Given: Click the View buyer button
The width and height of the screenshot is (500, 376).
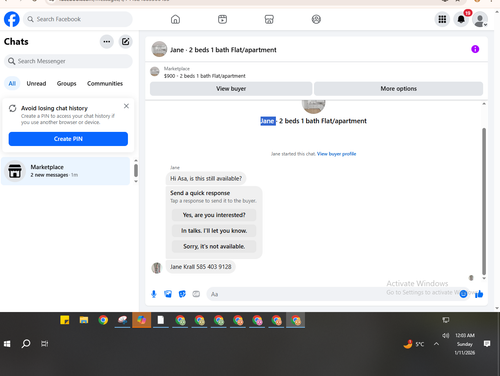Looking at the screenshot, I should pyautogui.click(x=231, y=89).
